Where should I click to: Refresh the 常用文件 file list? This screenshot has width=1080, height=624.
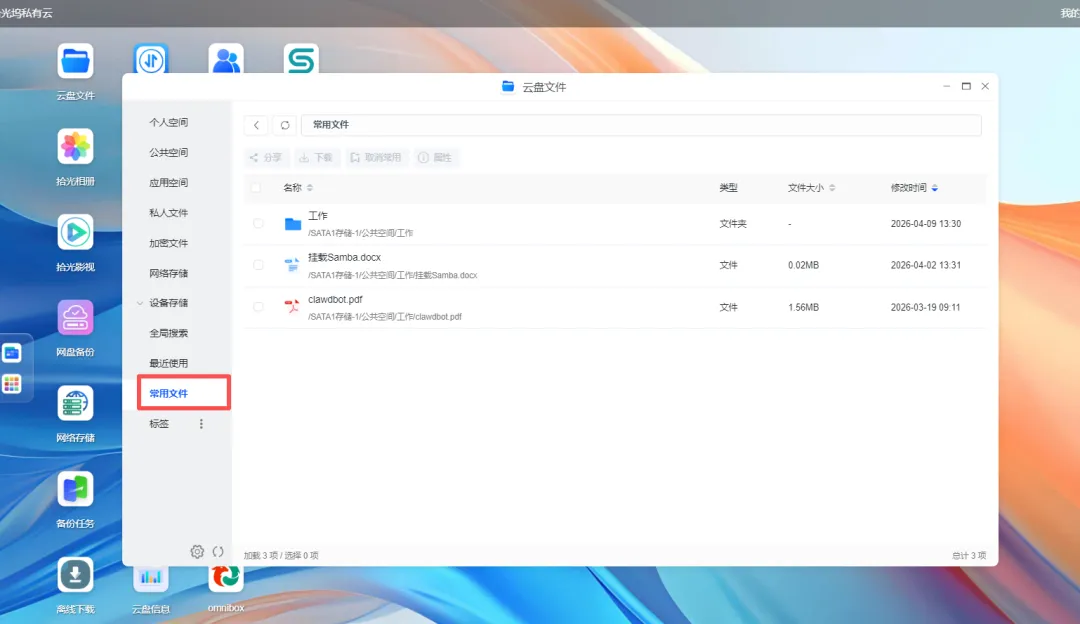point(284,125)
